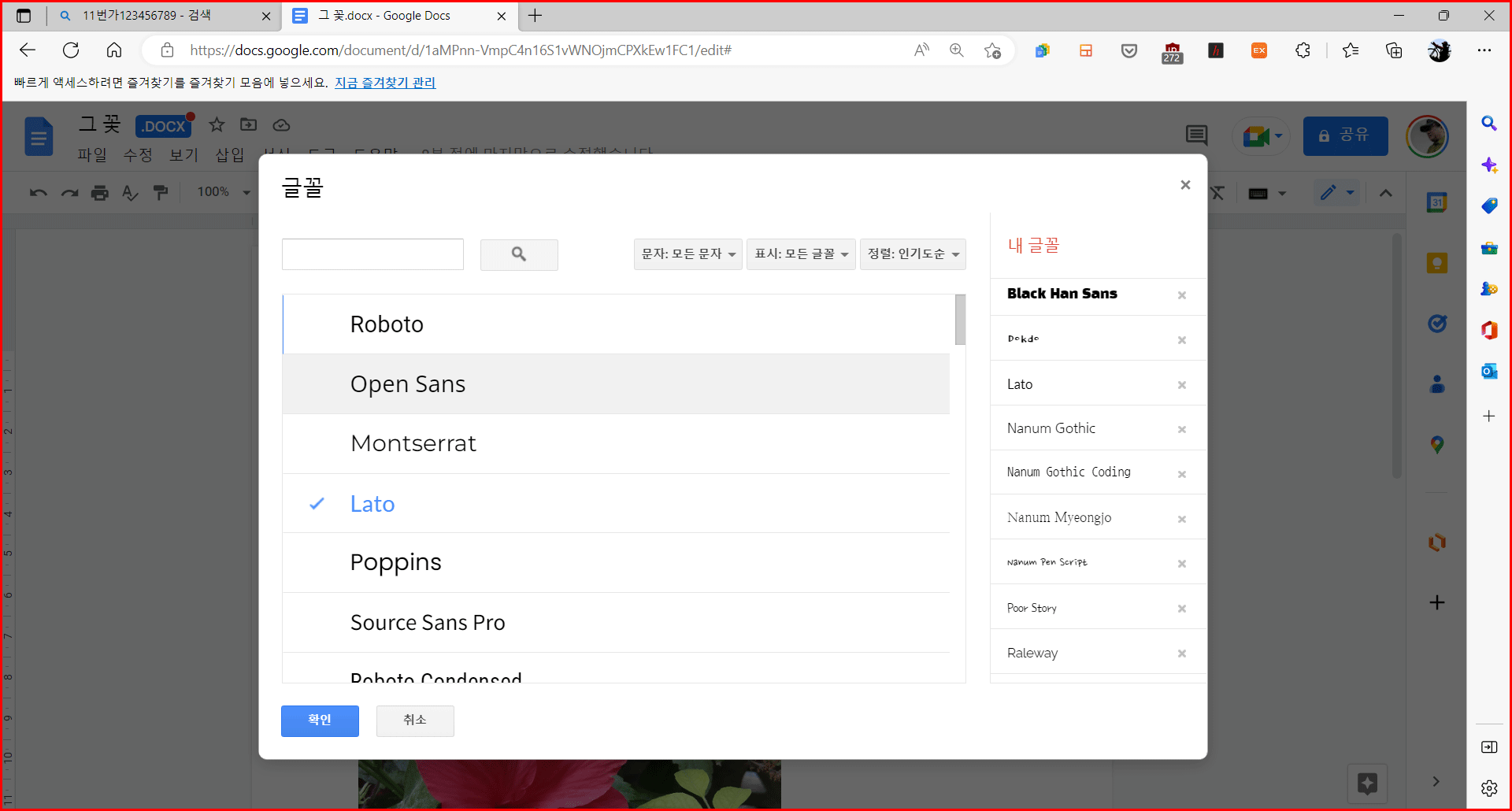
Task: Collapse the toolbar with the up chevron
Action: click(x=1386, y=193)
